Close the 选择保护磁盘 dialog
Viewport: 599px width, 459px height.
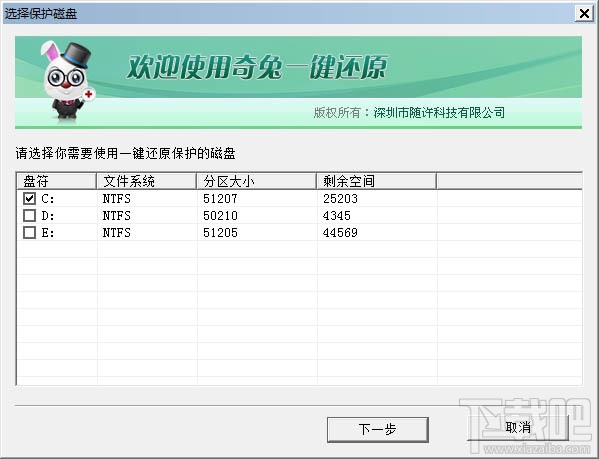(x=584, y=14)
